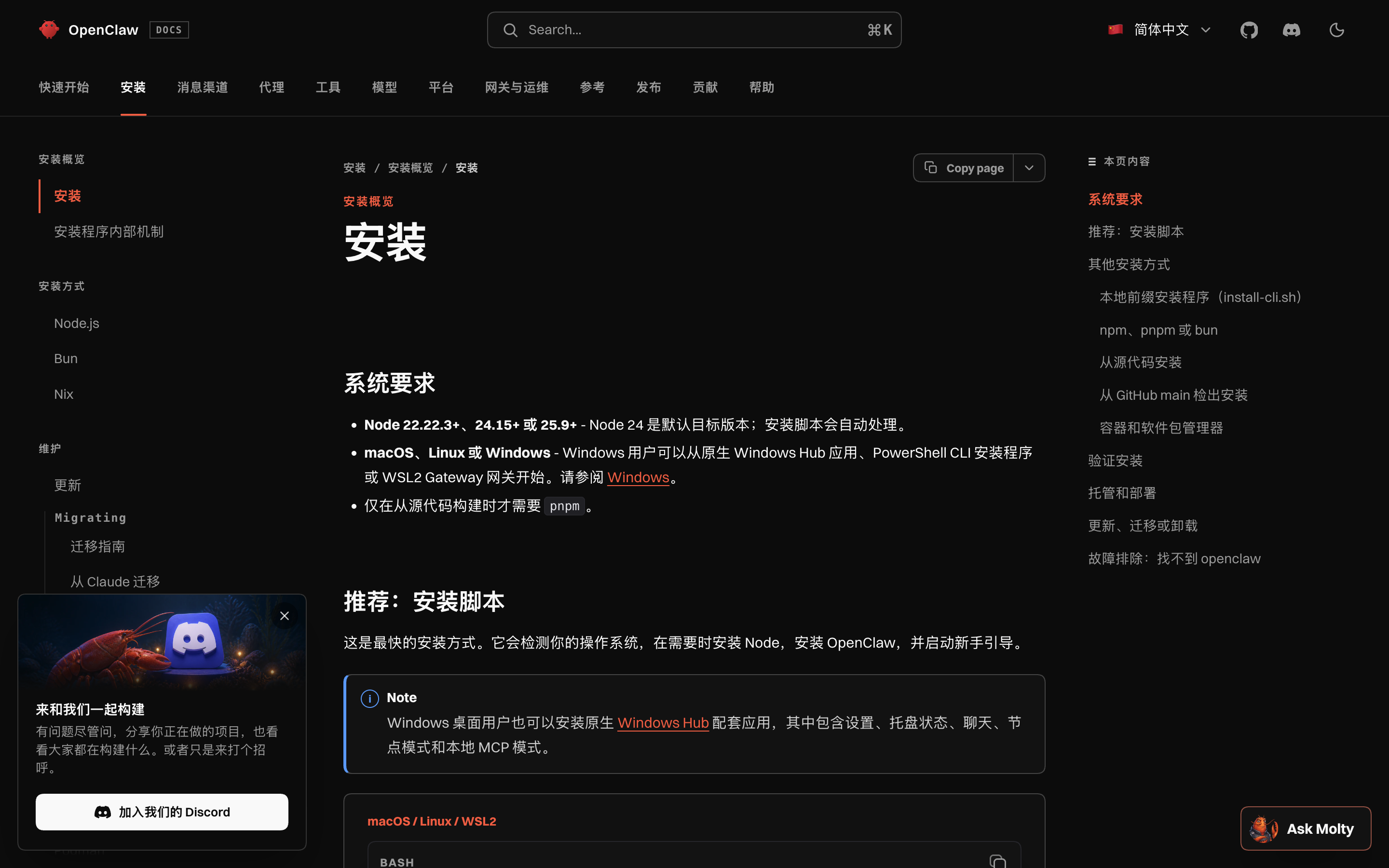
Task: Open the 代理 tab
Action: click(x=272, y=87)
